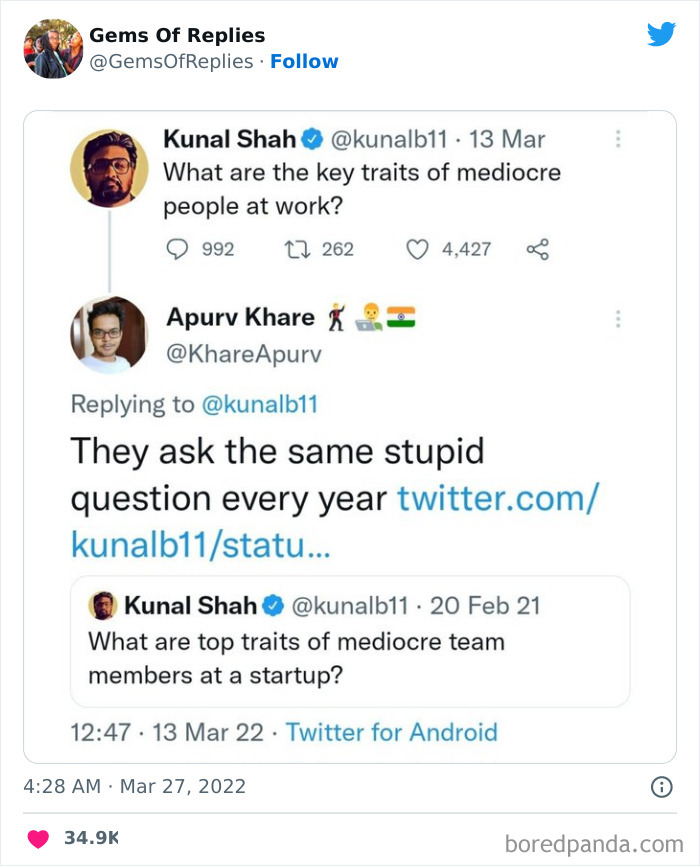
Task: Open the reply icon on Kunal Shah's tweet
Action: (180, 249)
